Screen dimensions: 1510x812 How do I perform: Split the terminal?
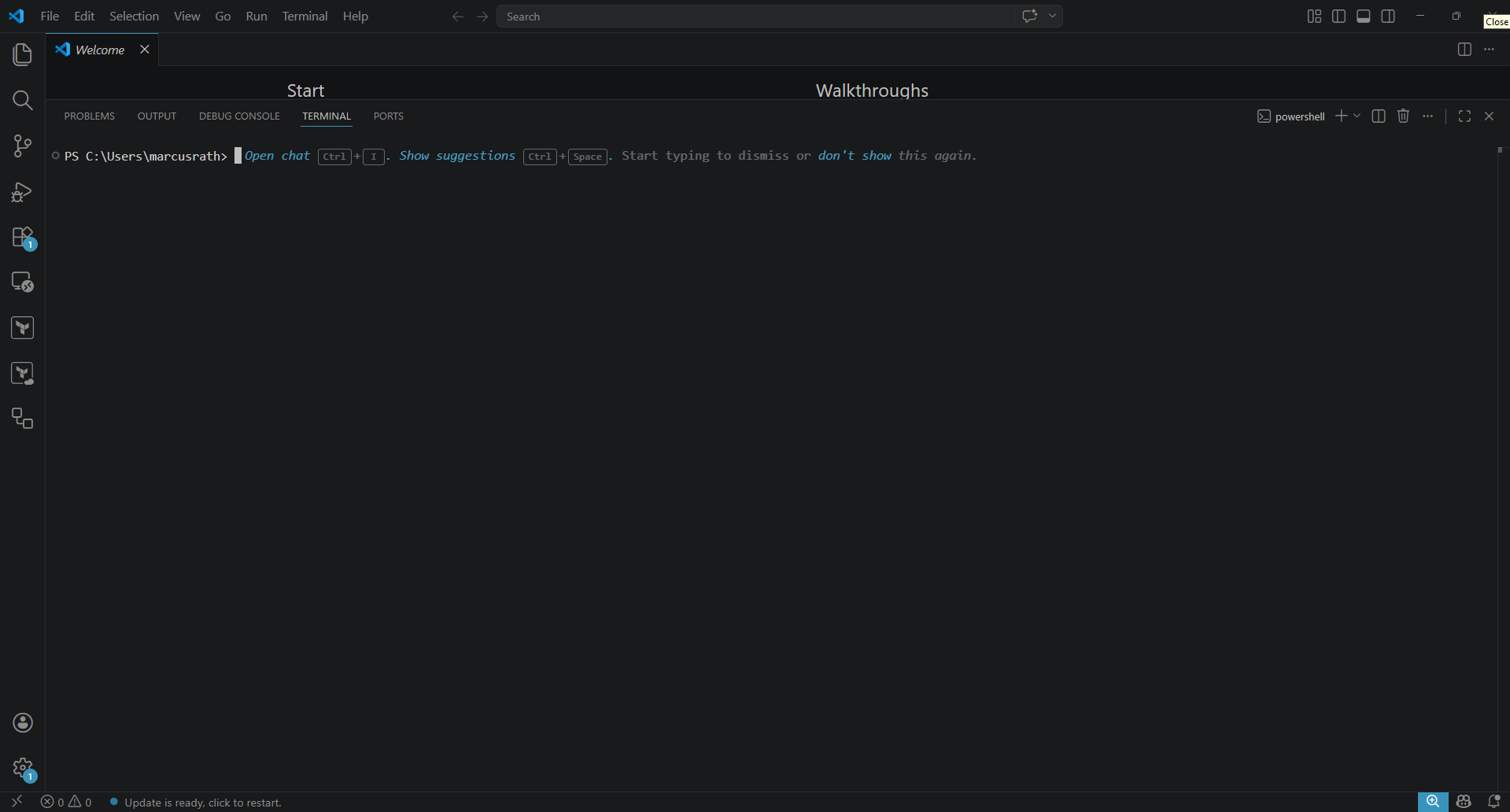tap(1379, 116)
